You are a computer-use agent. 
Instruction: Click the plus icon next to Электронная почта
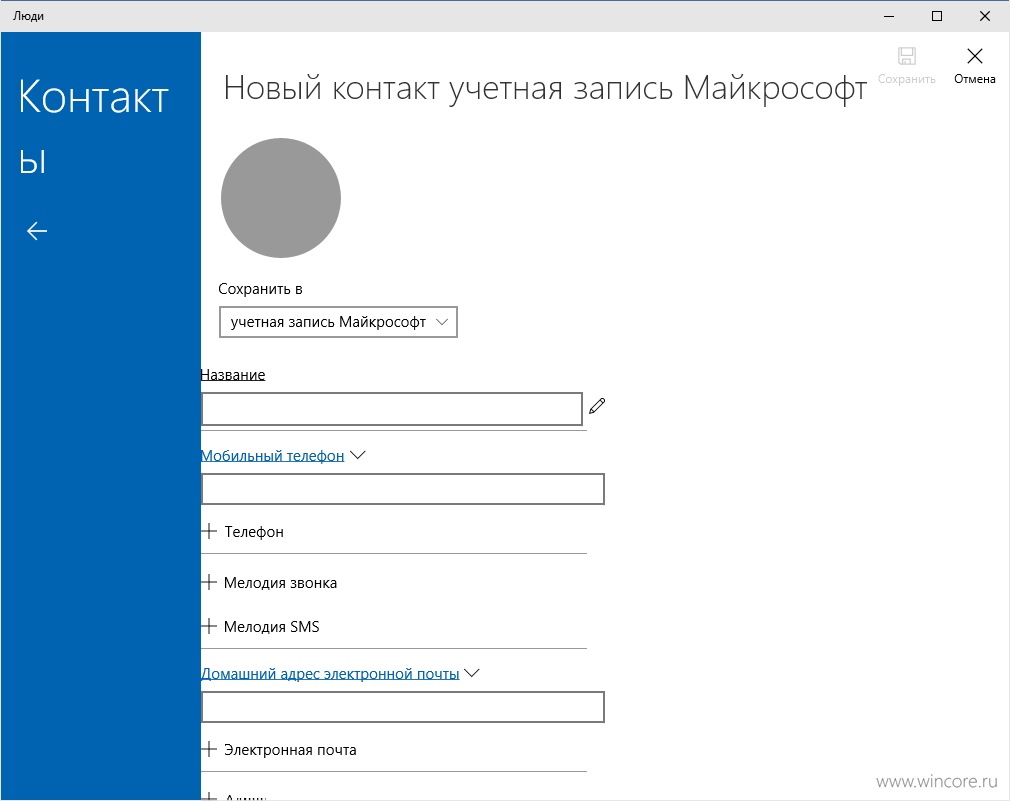point(209,749)
